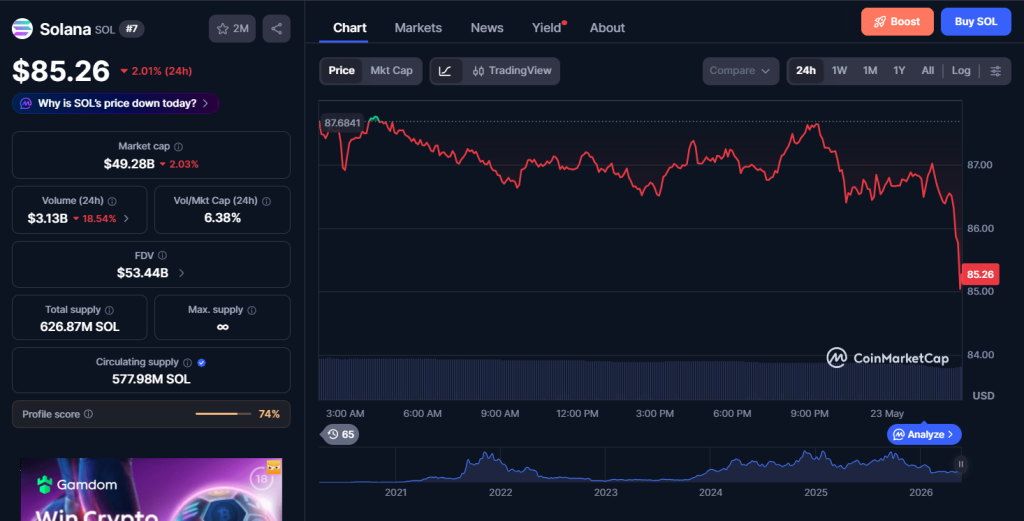Expand Volume (24h) details chevron

pos(126,219)
